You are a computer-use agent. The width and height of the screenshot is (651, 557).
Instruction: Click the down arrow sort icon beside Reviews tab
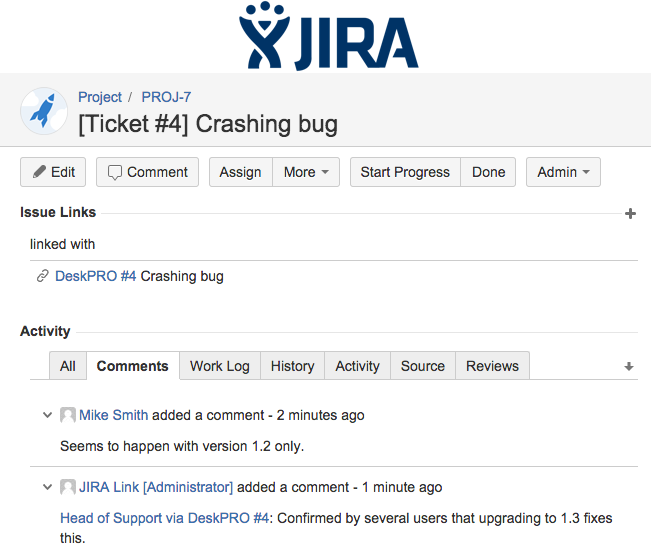[x=629, y=366]
